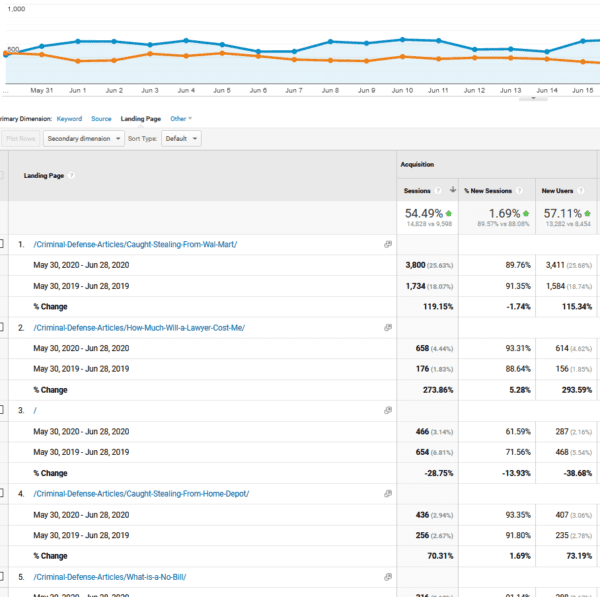Tick the checkbox for Caught-Stealing-From-Wal-Mart row
This screenshot has height=597, width=600.
pos(3,243)
